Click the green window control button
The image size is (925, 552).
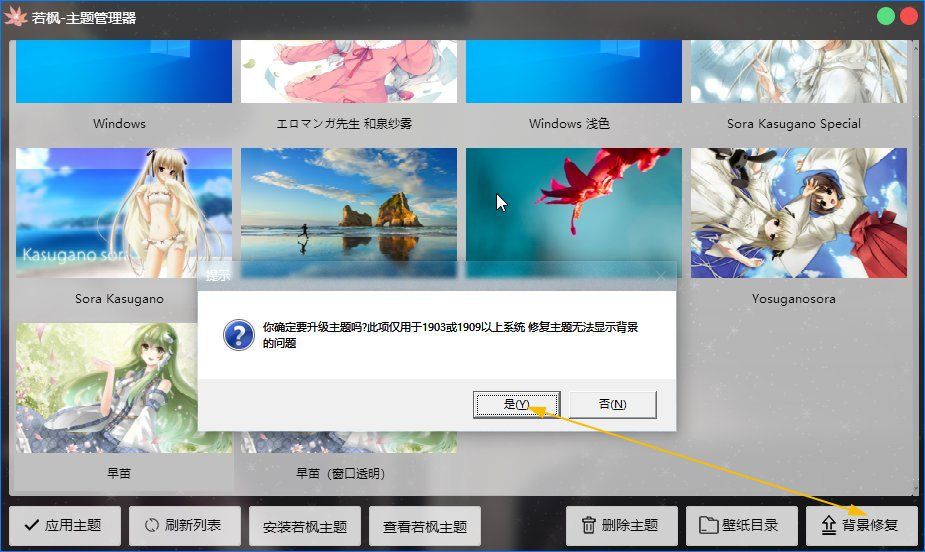click(886, 16)
